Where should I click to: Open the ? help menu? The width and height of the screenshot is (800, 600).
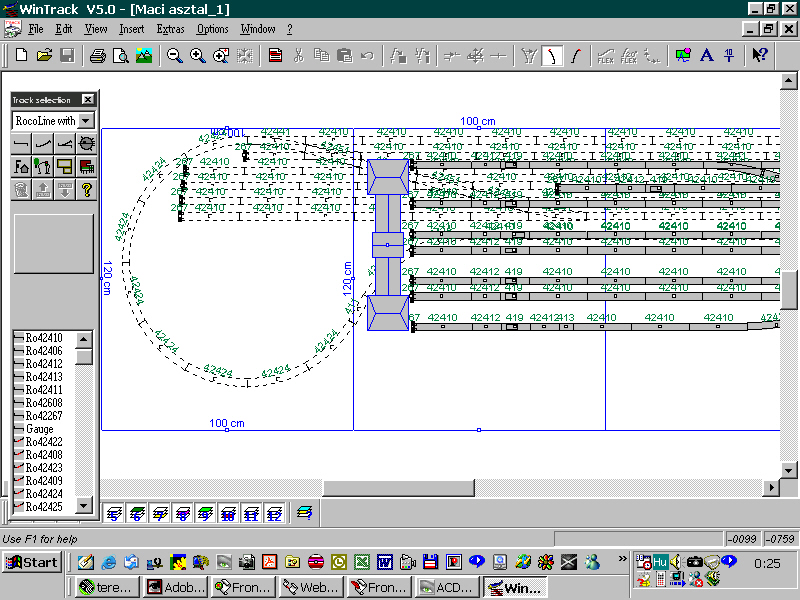pyautogui.click(x=290, y=29)
